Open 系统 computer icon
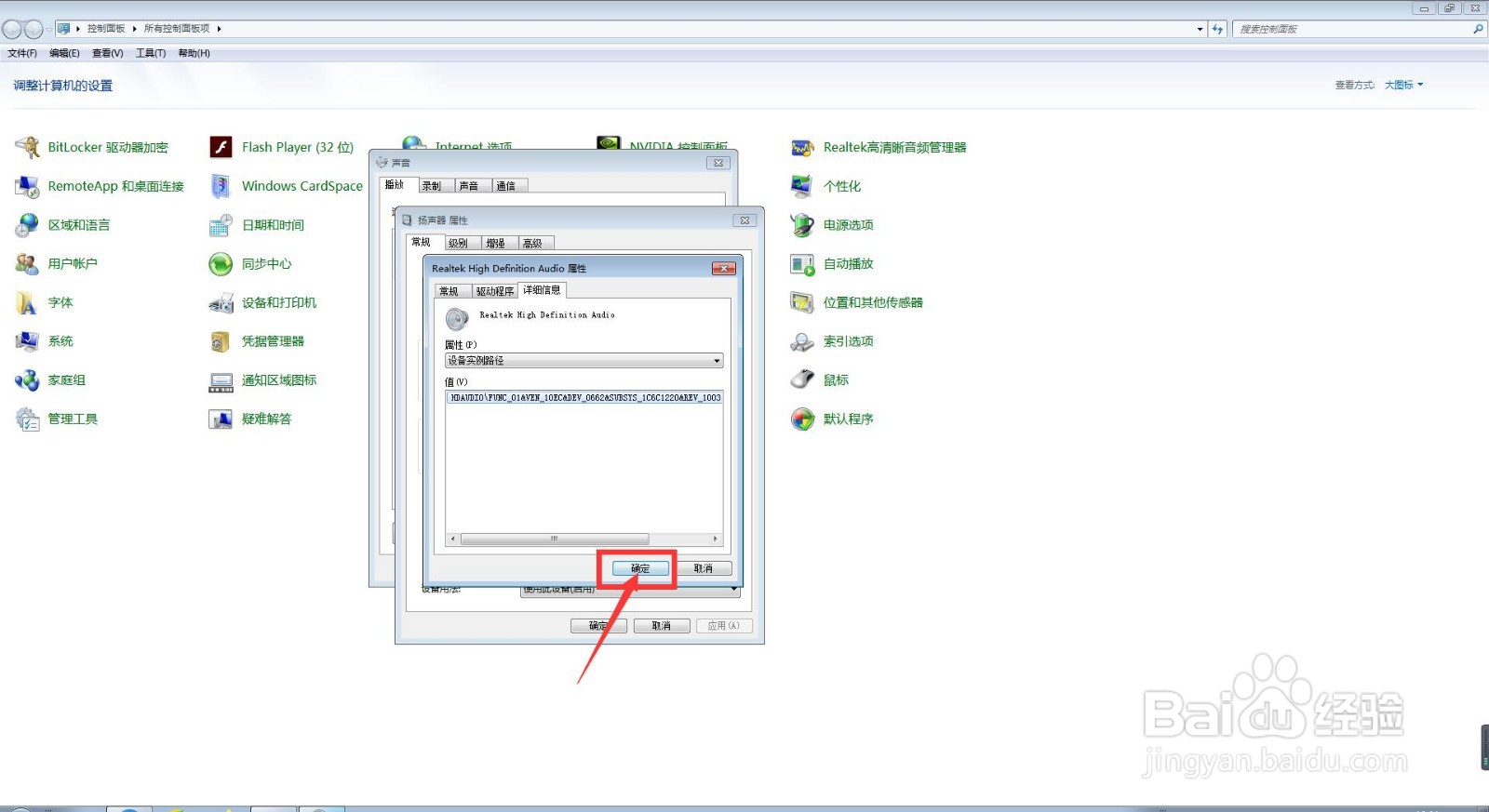The height and width of the screenshot is (812, 1489). [27, 341]
